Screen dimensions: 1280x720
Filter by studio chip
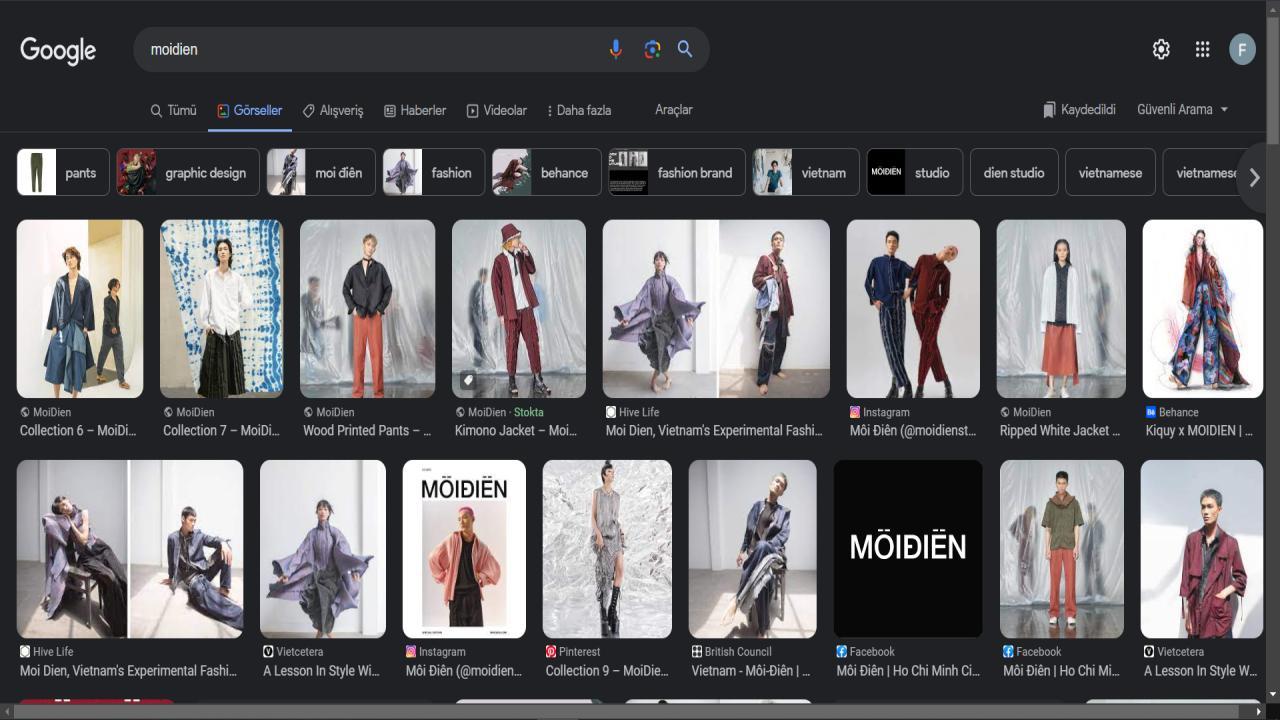(915, 172)
